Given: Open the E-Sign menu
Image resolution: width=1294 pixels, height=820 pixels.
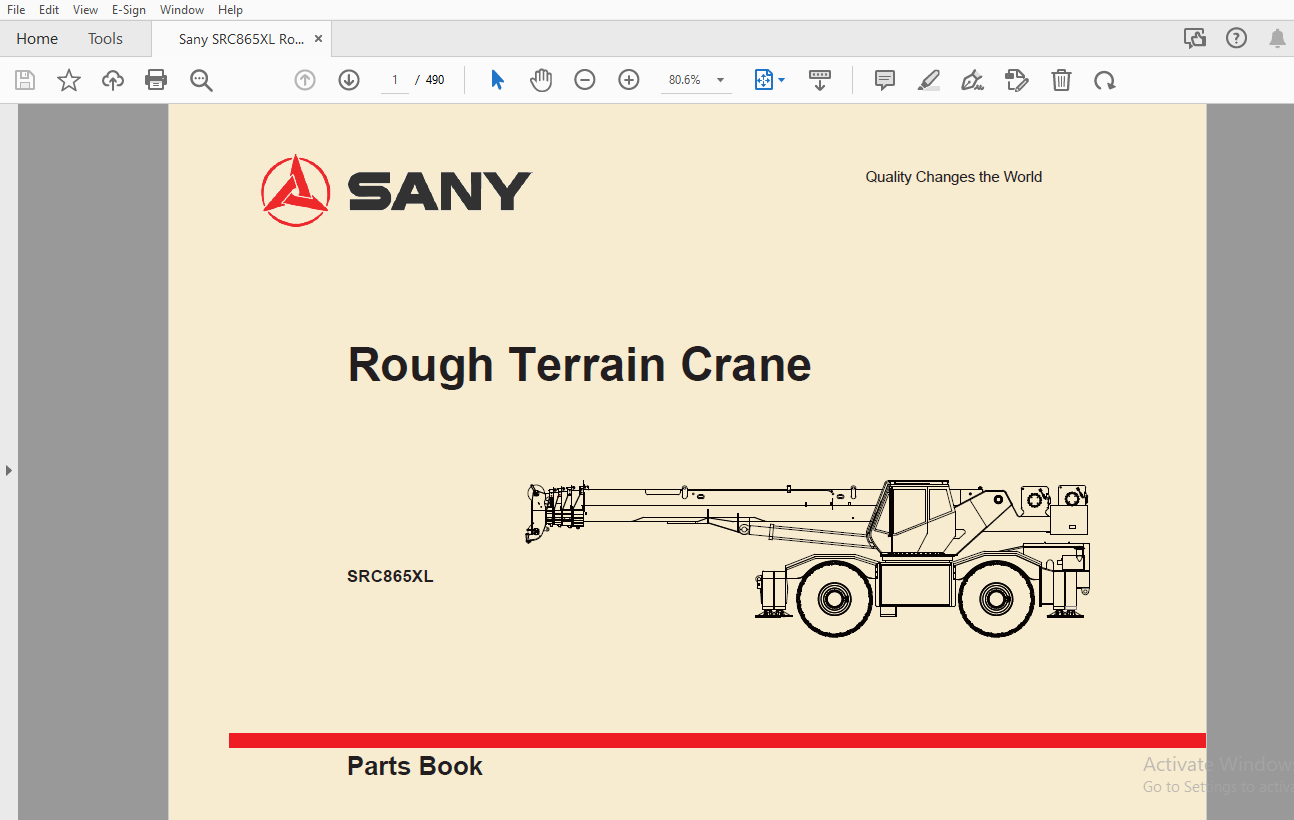Looking at the screenshot, I should point(128,9).
